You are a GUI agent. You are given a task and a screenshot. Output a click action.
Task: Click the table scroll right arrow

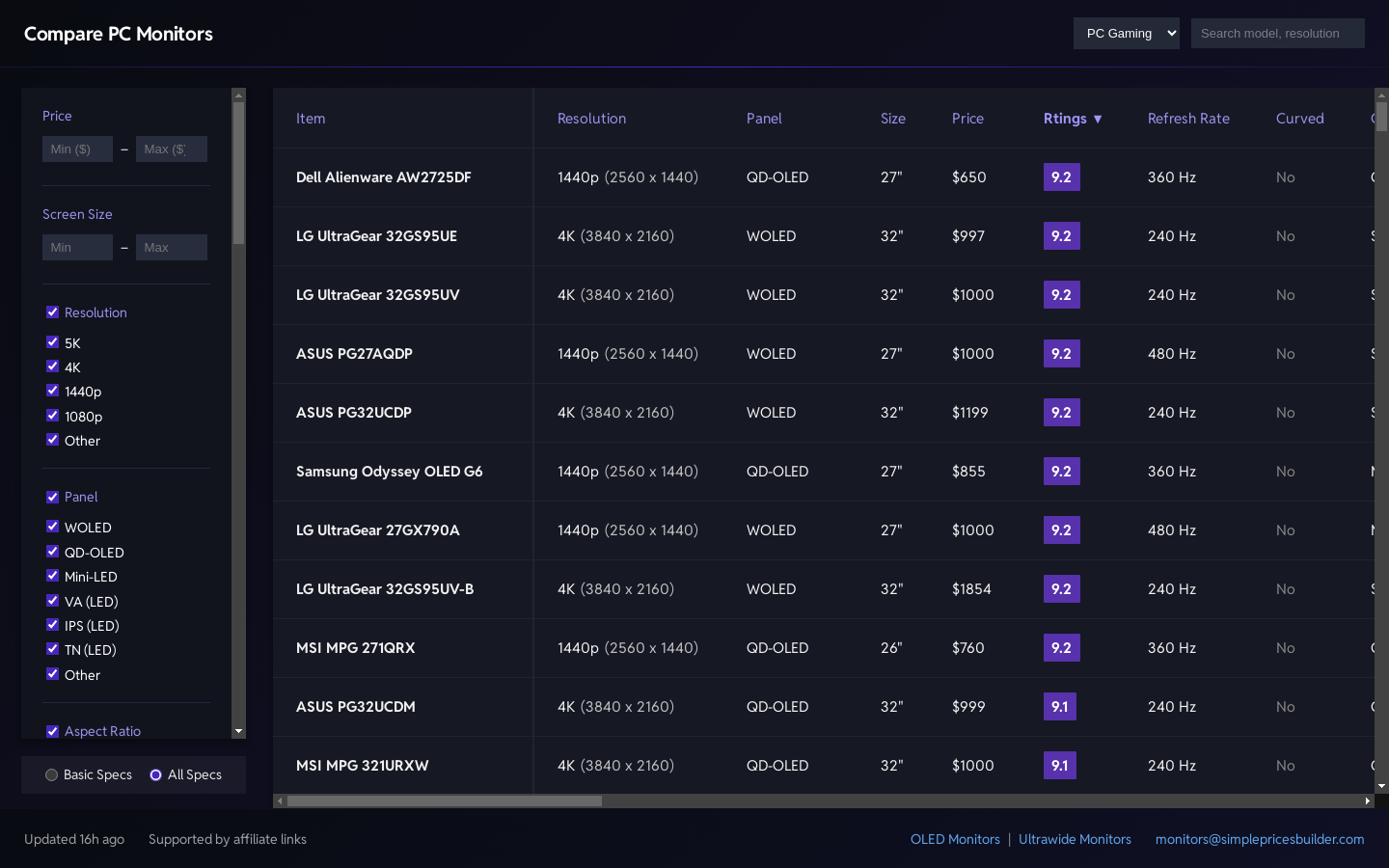1367,801
